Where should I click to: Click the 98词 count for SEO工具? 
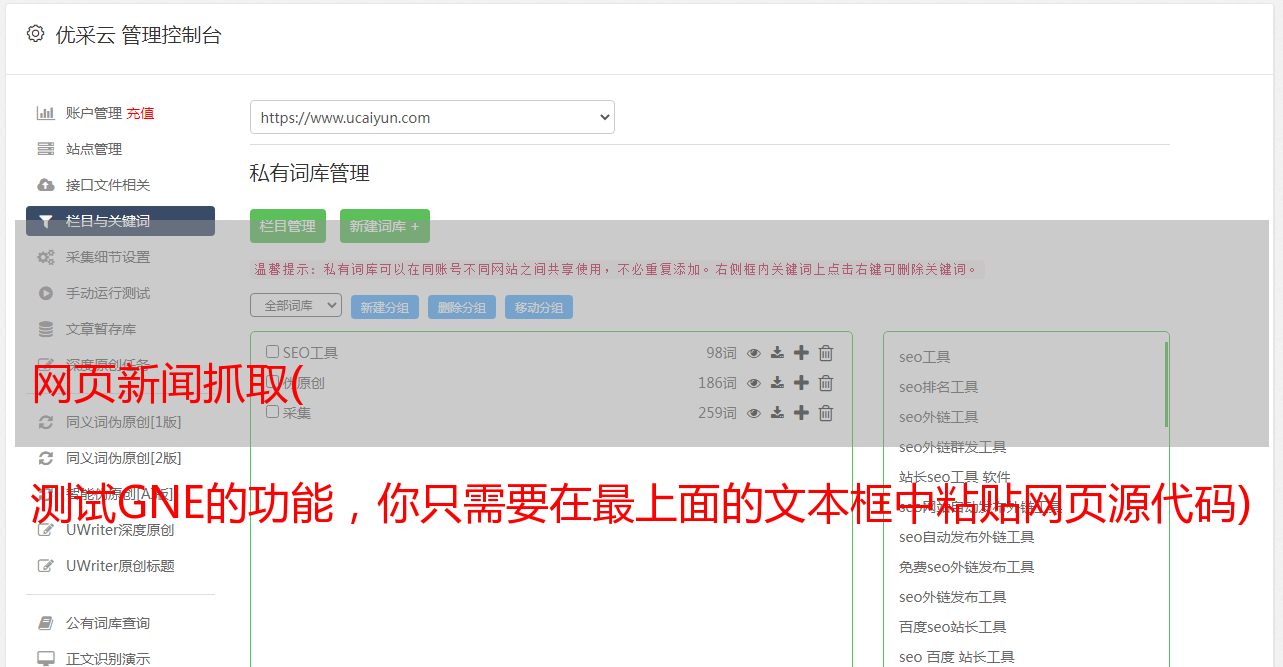(721, 353)
